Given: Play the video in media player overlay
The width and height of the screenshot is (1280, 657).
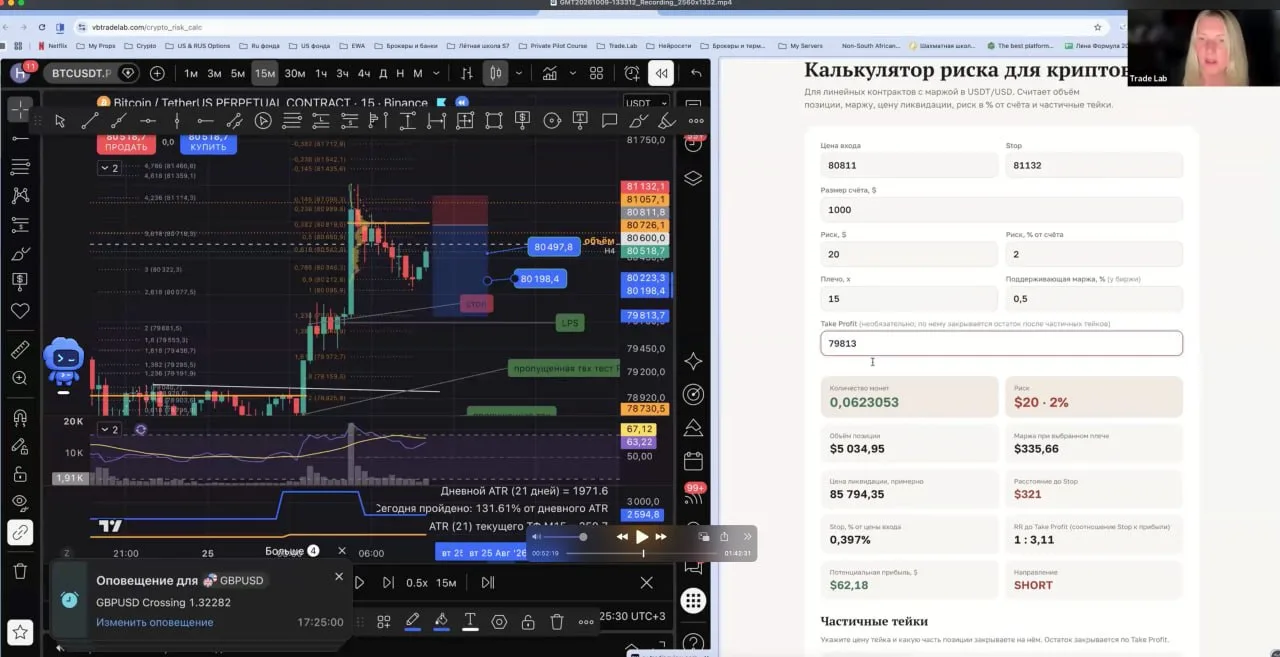Looking at the screenshot, I should point(642,537).
